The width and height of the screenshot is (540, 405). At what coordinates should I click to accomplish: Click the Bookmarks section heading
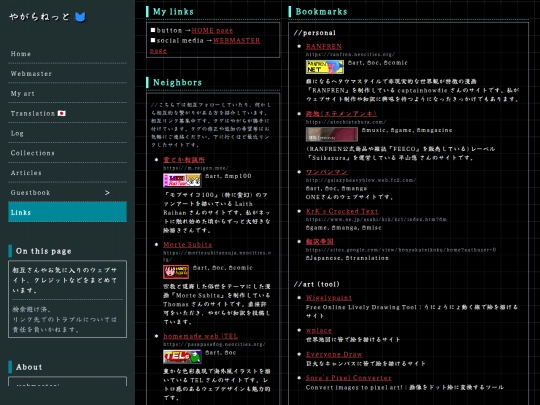321,12
